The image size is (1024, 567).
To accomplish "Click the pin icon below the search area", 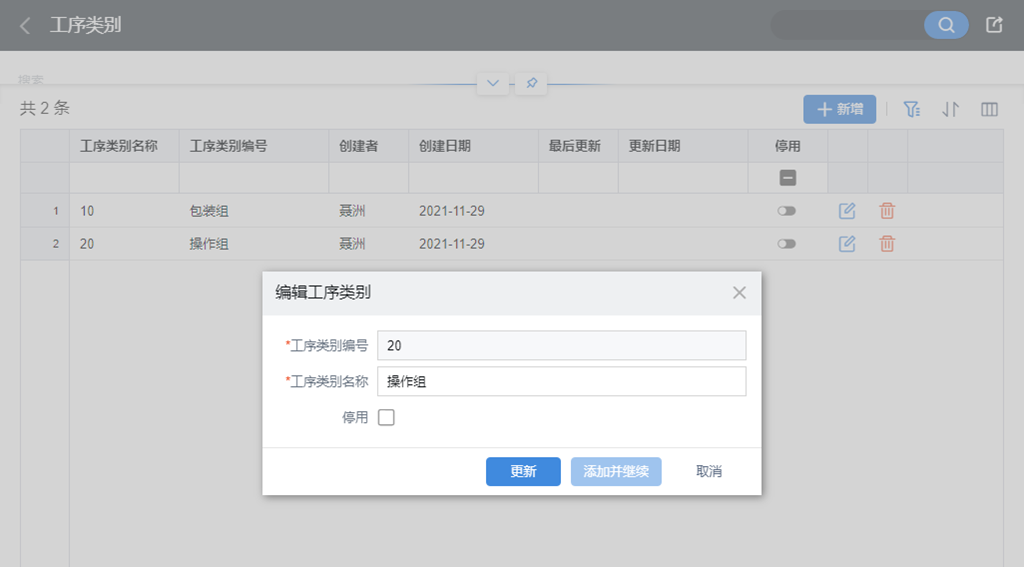I will click(x=532, y=83).
